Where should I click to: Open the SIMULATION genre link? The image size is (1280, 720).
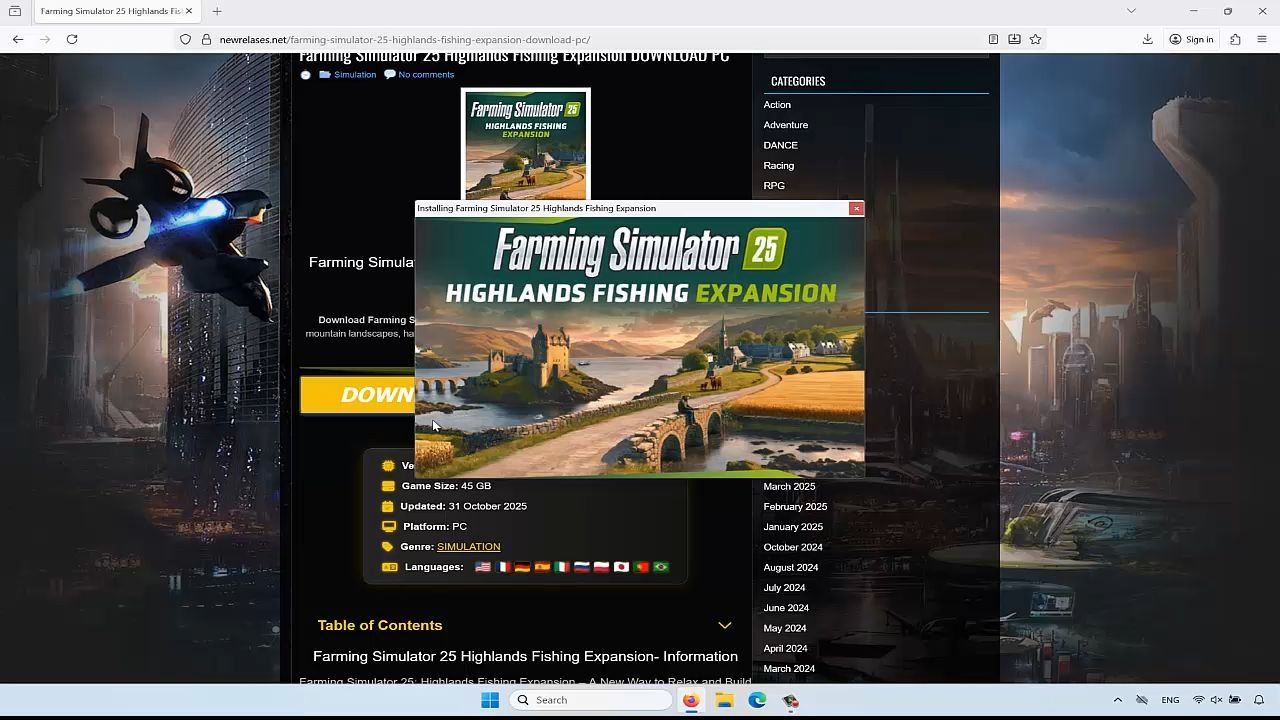(468, 546)
